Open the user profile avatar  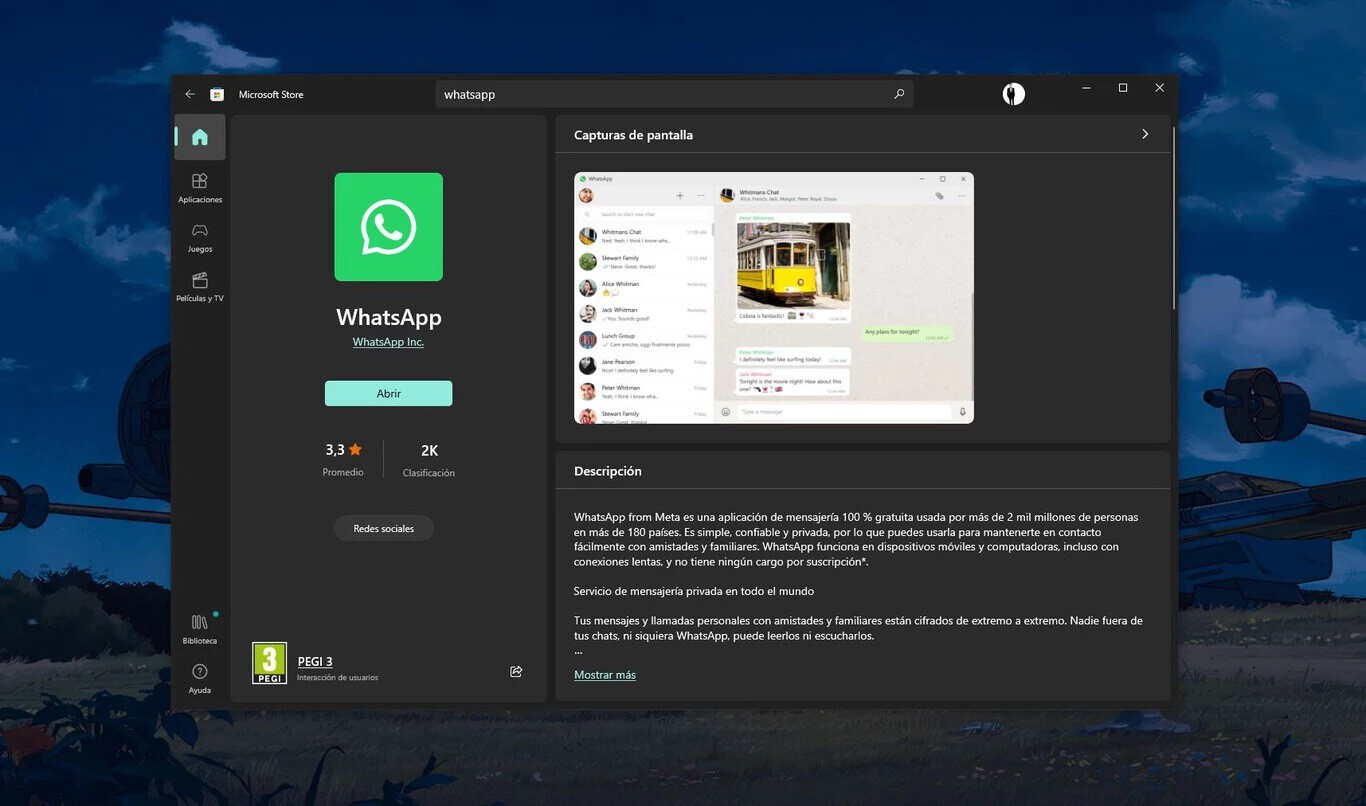tap(1013, 93)
